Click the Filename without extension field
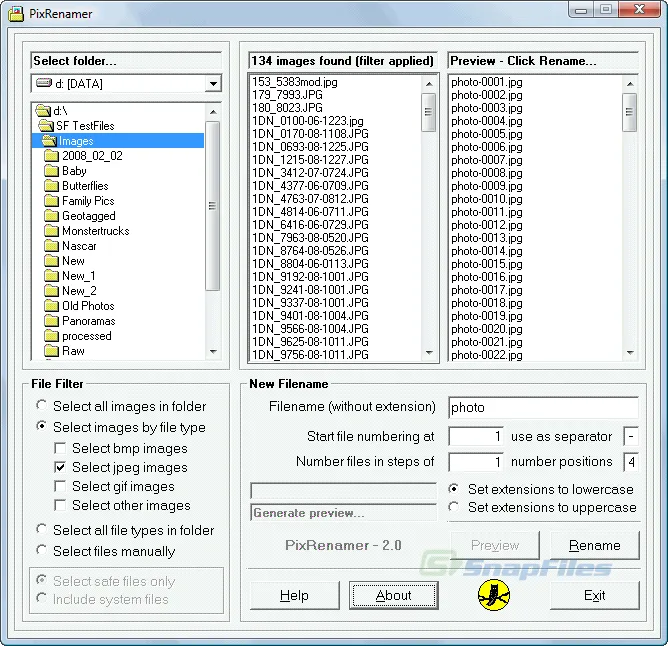This screenshot has width=668, height=646. (543, 408)
